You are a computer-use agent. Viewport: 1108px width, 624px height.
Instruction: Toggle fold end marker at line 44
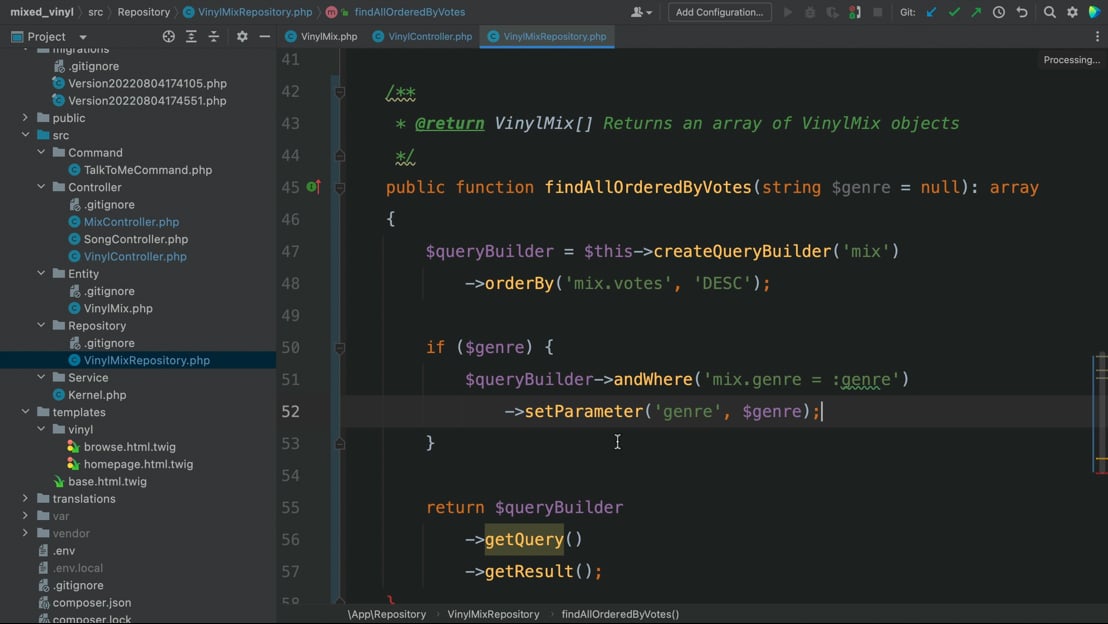(340, 155)
